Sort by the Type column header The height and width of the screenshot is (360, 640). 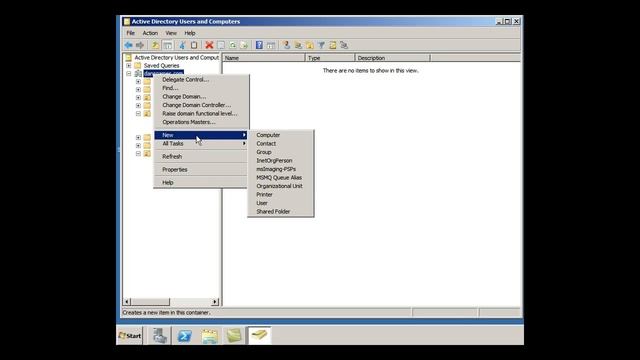(x=330, y=58)
